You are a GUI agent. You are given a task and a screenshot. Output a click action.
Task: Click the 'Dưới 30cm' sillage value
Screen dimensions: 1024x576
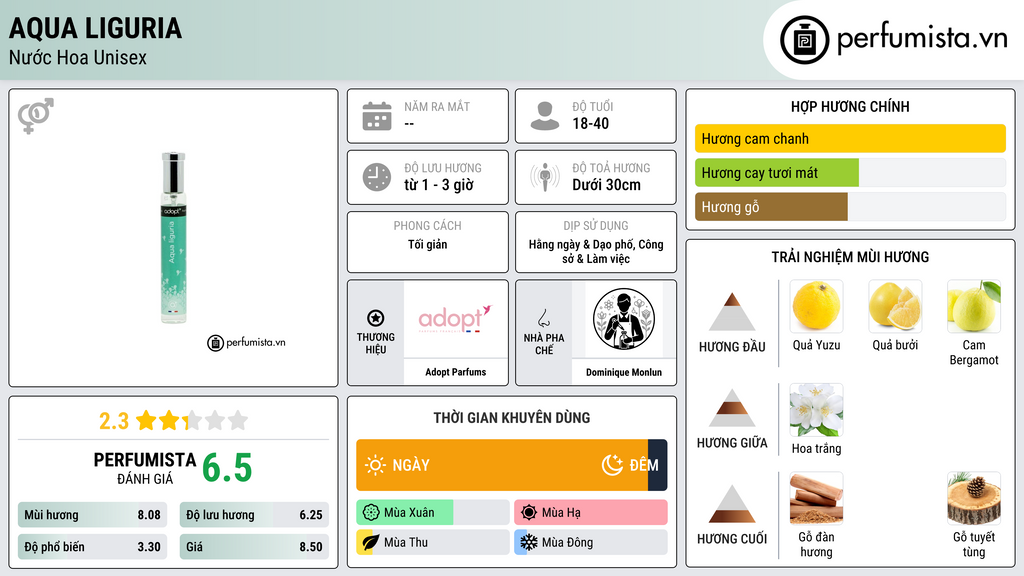(x=607, y=185)
